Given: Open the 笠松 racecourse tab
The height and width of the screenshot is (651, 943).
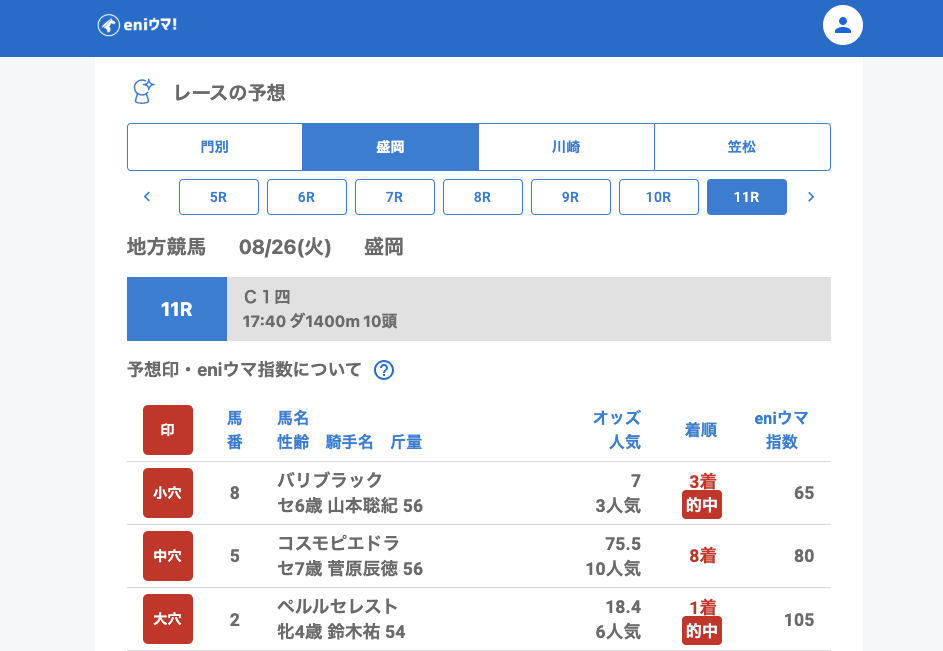Looking at the screenshot, I should tap(742, 147).
